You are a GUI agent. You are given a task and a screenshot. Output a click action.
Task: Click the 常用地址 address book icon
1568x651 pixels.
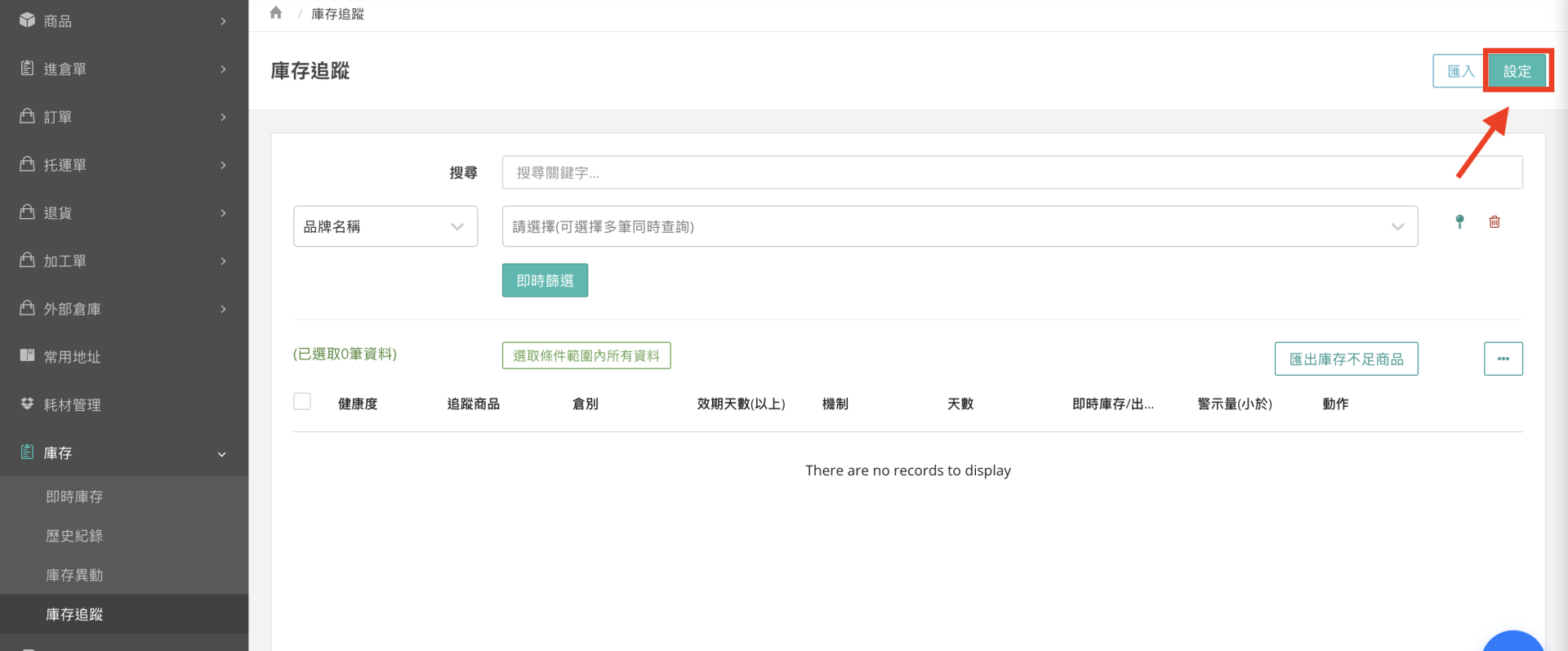27,356
